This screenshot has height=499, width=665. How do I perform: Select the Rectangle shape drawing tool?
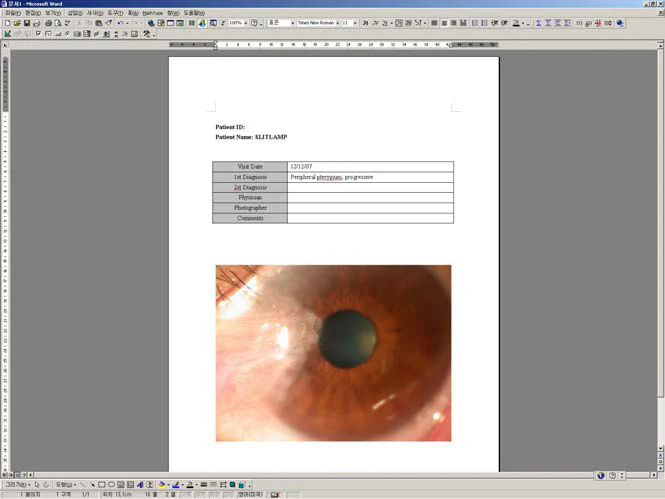(101, 484)
